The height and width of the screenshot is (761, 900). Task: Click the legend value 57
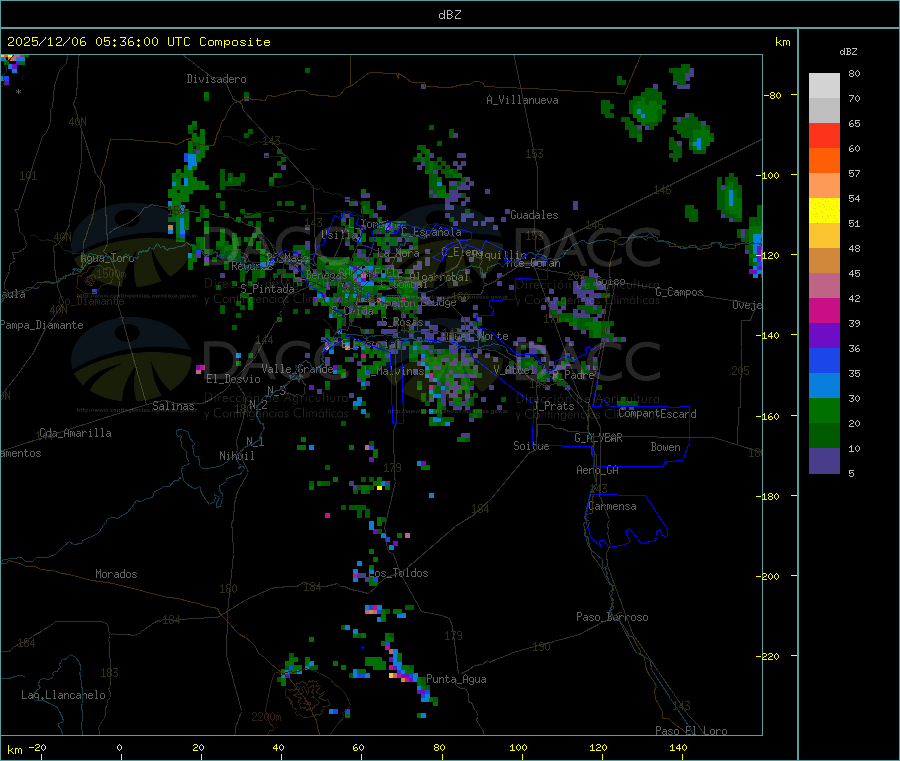(854, 174)
